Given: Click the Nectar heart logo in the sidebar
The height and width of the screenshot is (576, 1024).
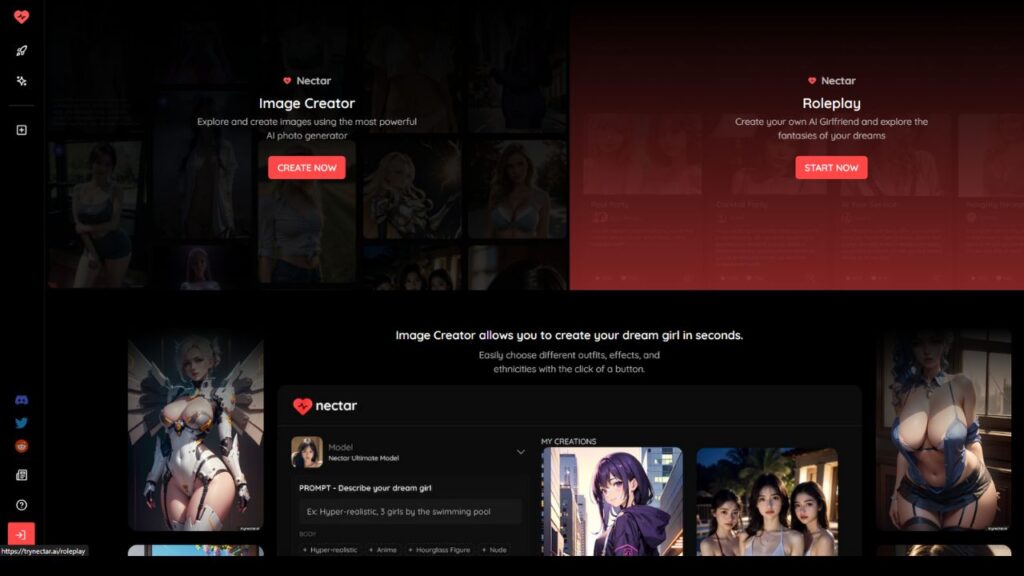Looking at the screenshot, I should coord(22,17).
